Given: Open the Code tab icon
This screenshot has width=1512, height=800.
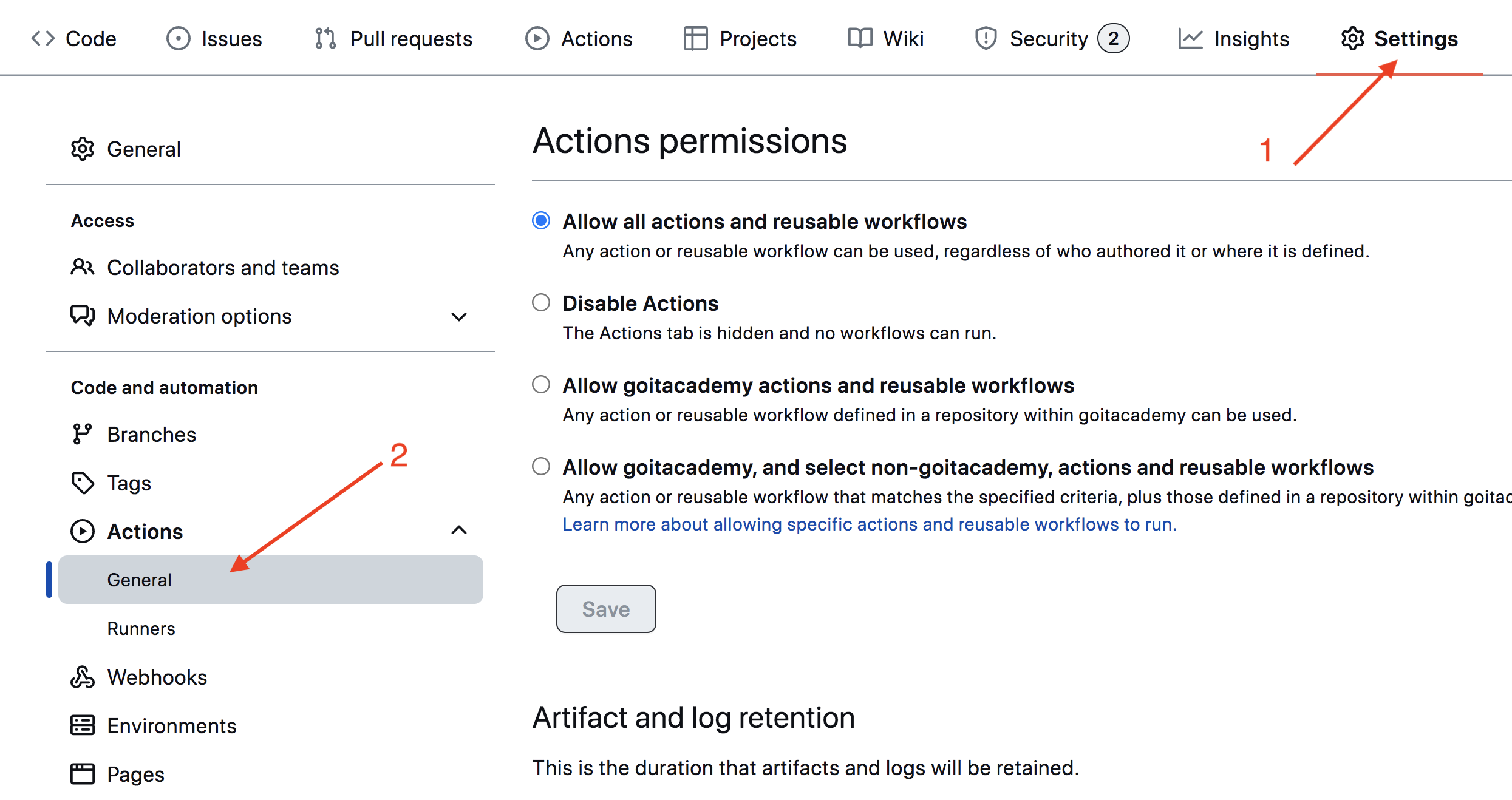Looking at the screenshot, I should pyautogui.click(x=41, y=38).
